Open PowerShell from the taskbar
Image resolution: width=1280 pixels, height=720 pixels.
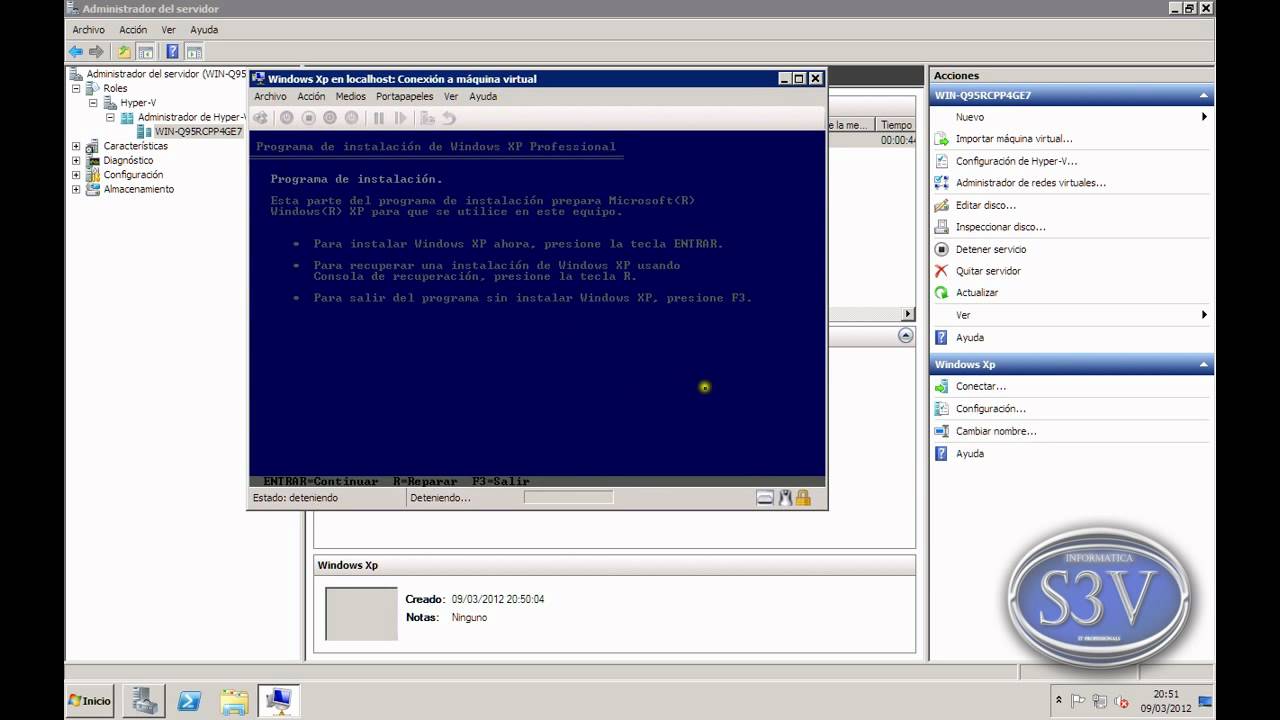pyautogui.click(x=189, y=701)
